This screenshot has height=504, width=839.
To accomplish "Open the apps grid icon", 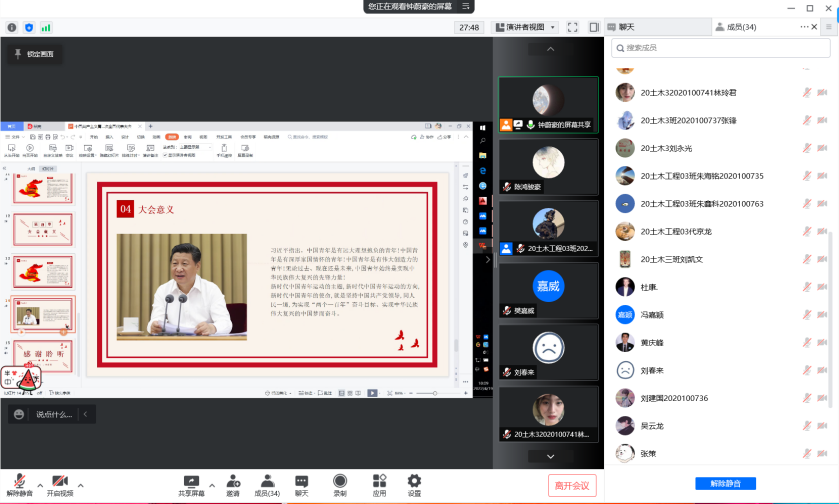I will (x=379, y=482).
